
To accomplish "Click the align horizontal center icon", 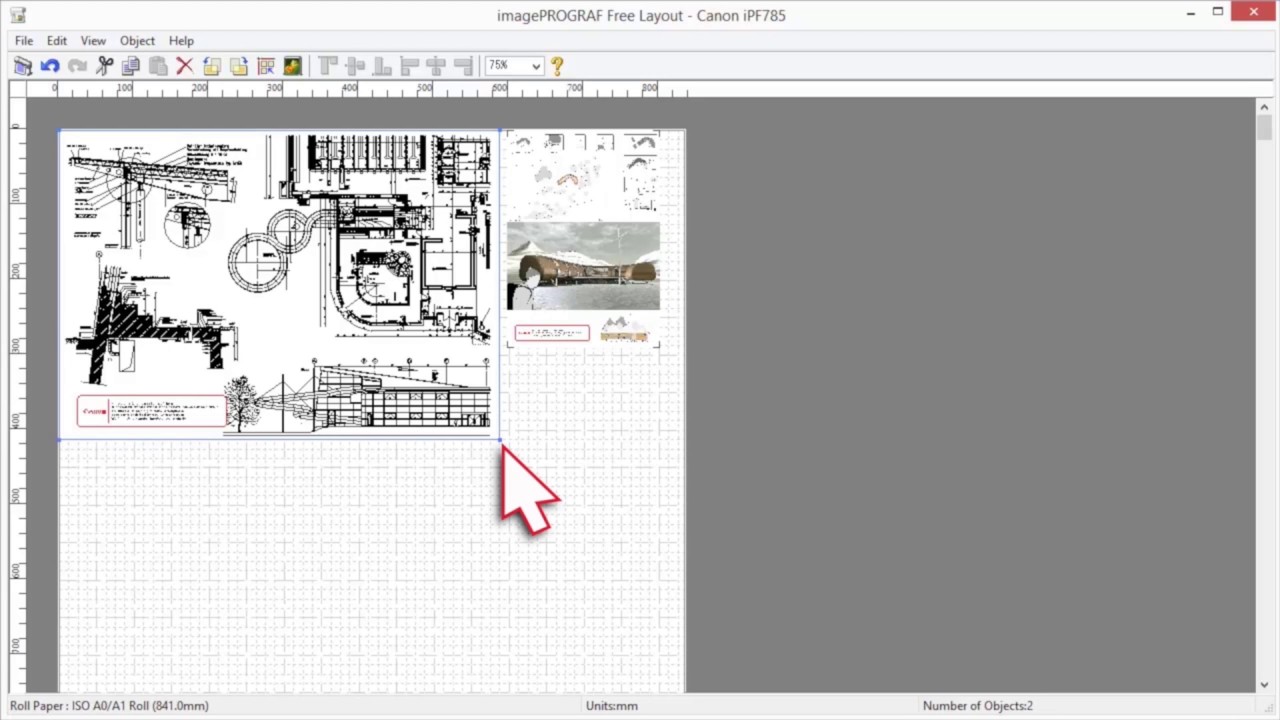I will click(x=436, y=66).
